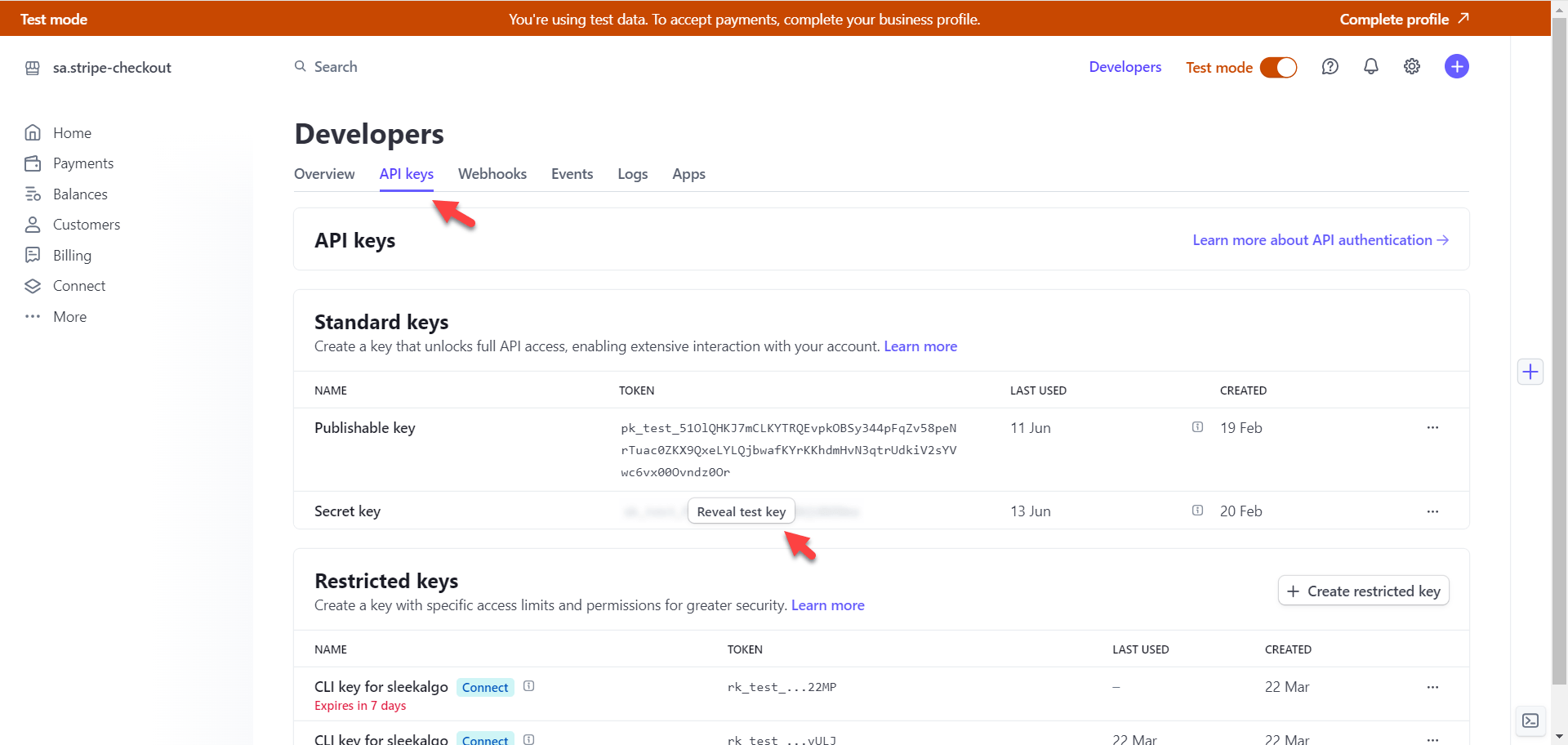
Task: Open the help question mark icon
Action: click(1330, 67)
